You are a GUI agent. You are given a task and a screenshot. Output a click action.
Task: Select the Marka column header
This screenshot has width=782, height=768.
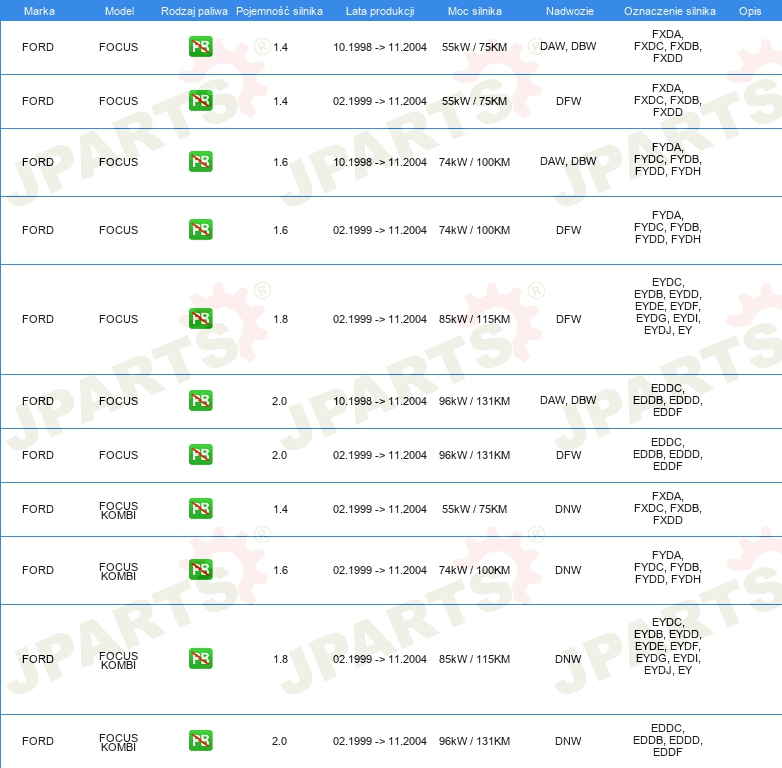pos(39,11)
